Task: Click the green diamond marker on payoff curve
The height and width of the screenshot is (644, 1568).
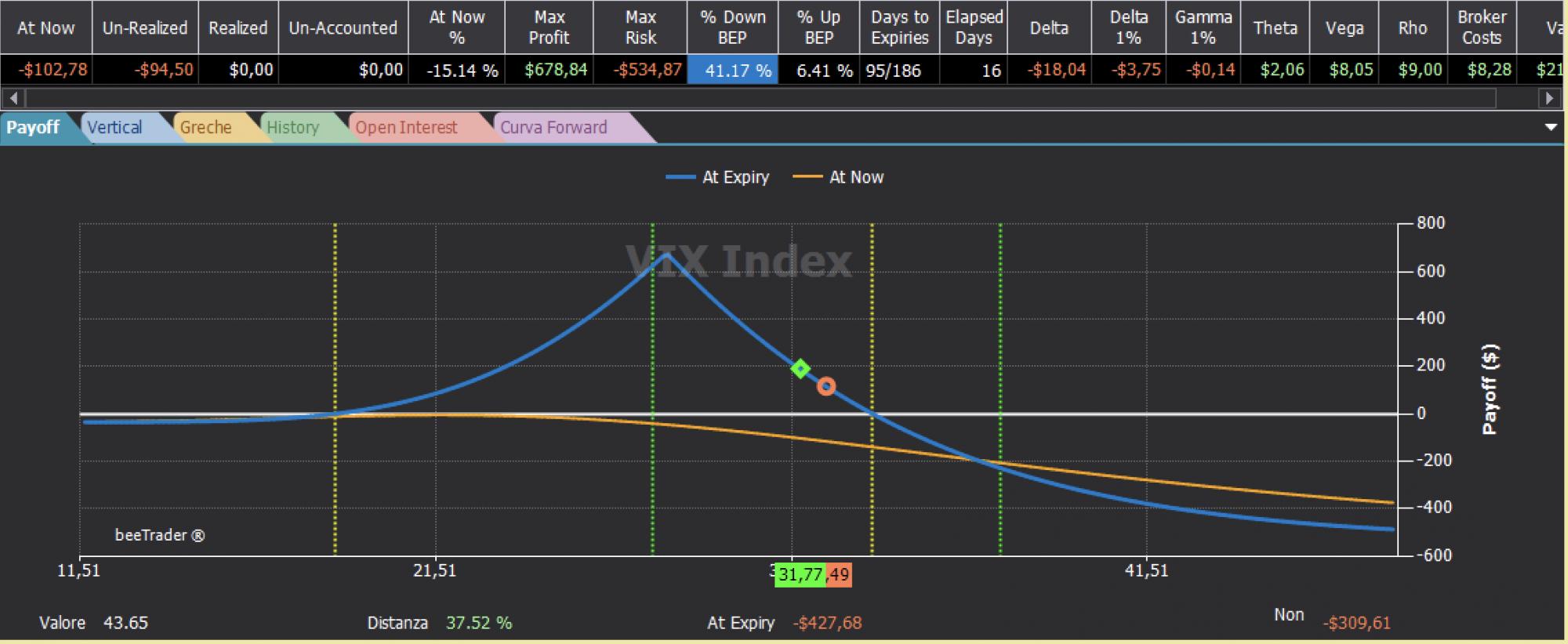Action: (800, 369)
